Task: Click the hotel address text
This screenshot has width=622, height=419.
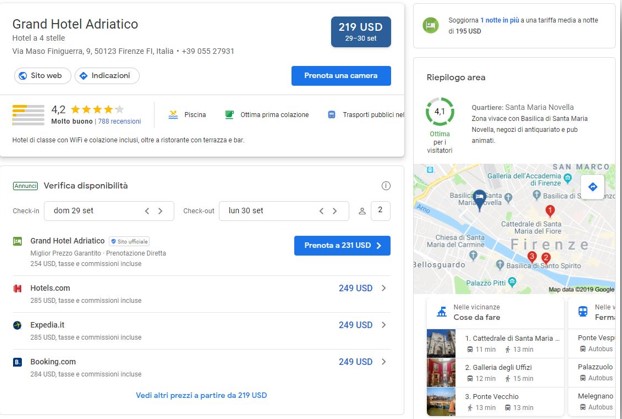Action: click(x=93, y=51)
